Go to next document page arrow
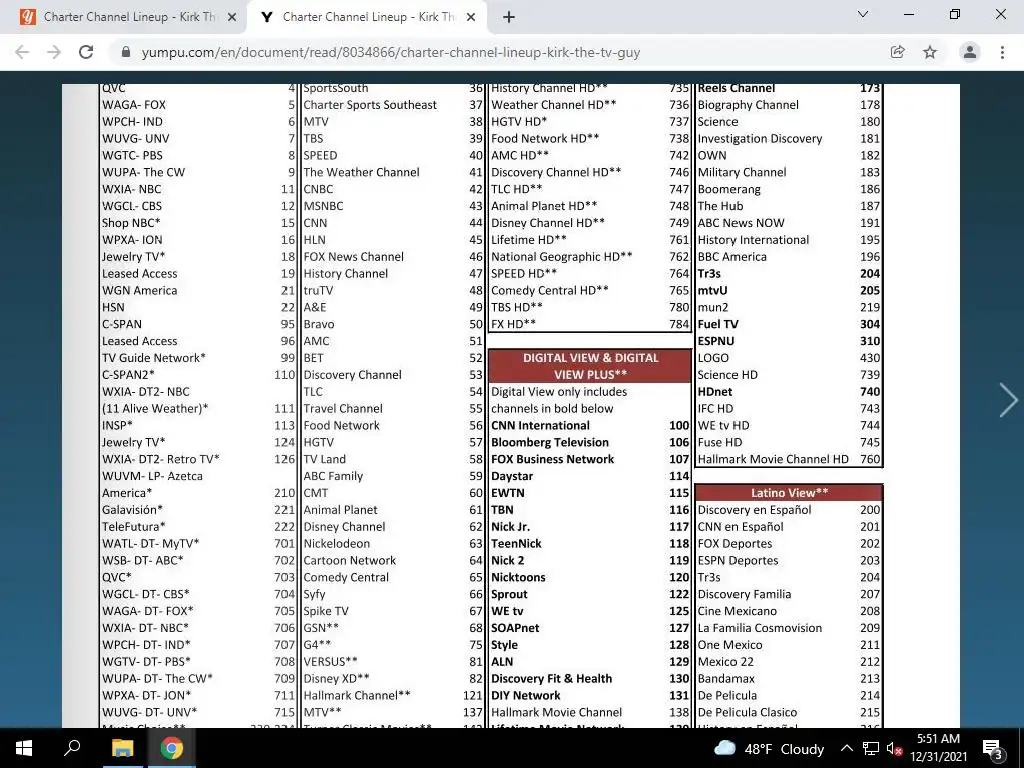 tap(1008, 400)
